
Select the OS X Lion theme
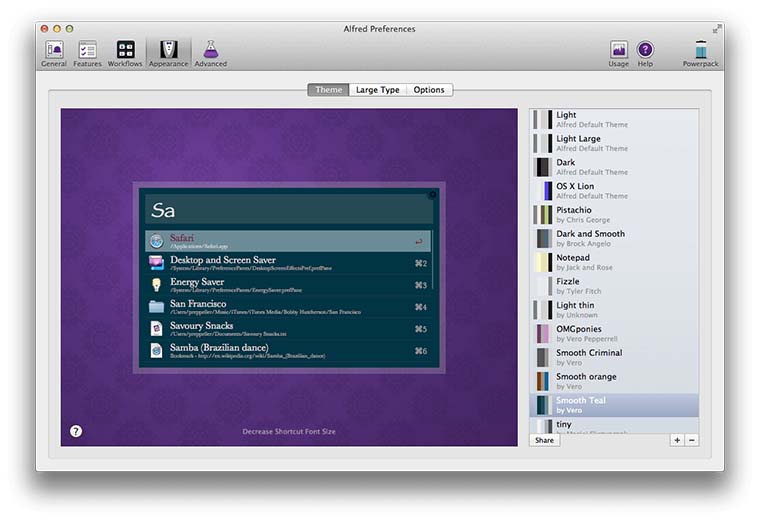coord(614,190)
